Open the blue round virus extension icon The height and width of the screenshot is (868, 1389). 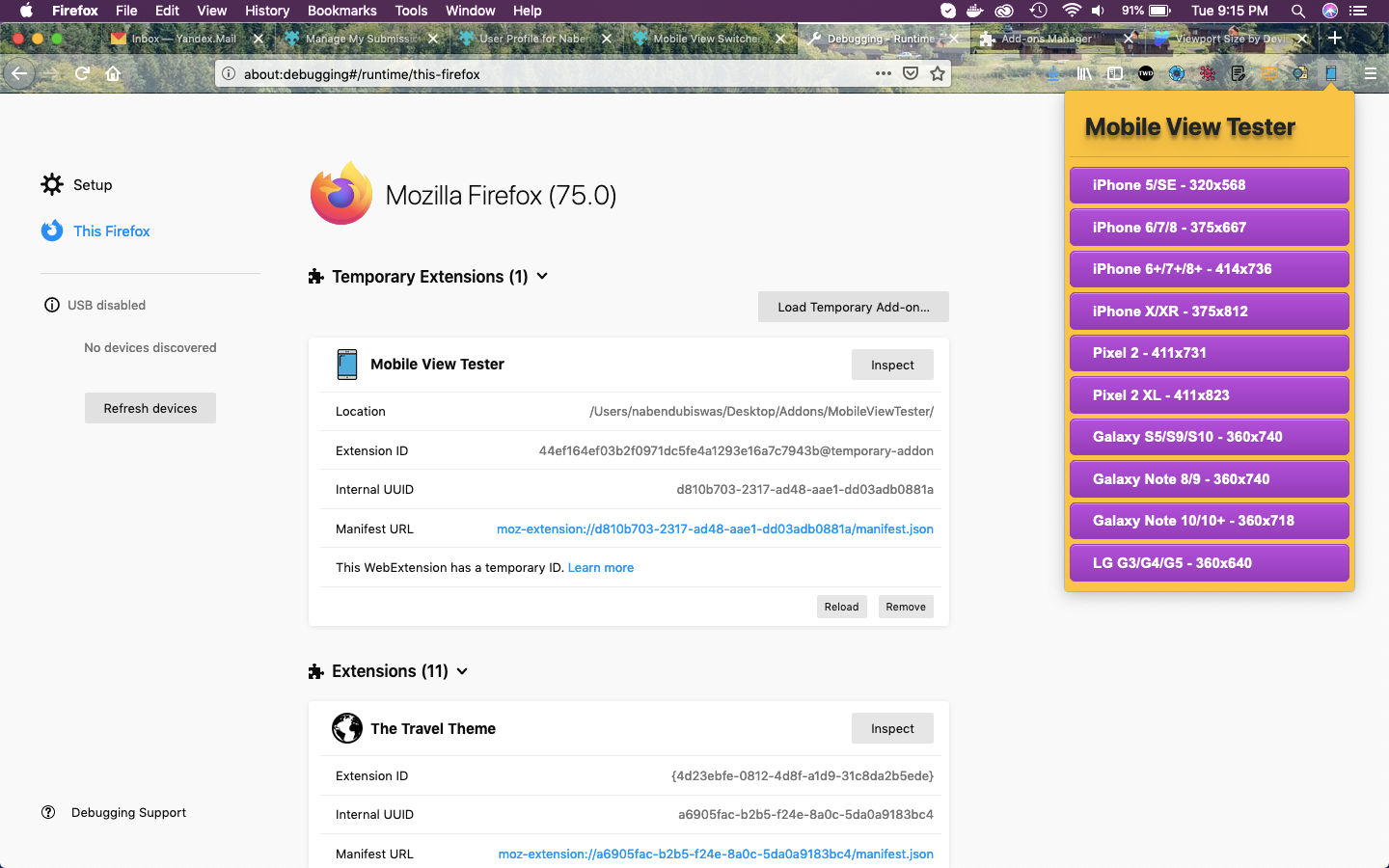click(x=1177, y=73)
